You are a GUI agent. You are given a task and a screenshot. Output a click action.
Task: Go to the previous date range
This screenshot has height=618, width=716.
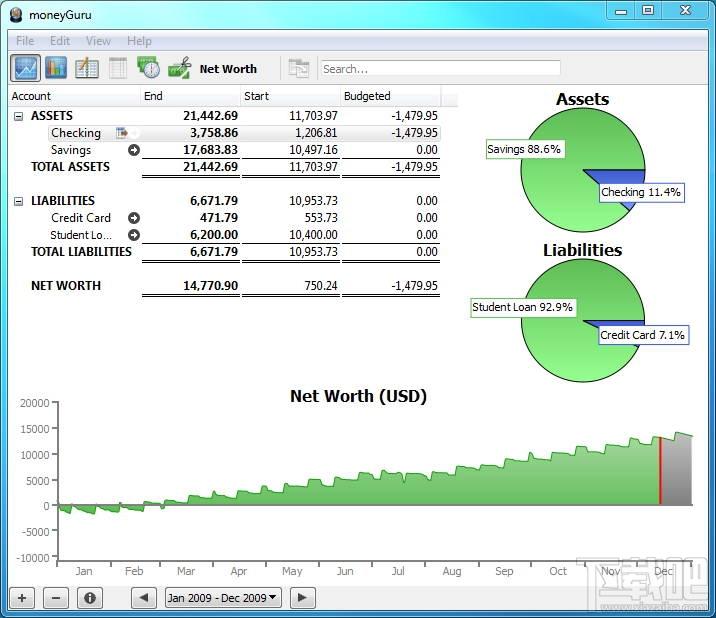[143, 597]
